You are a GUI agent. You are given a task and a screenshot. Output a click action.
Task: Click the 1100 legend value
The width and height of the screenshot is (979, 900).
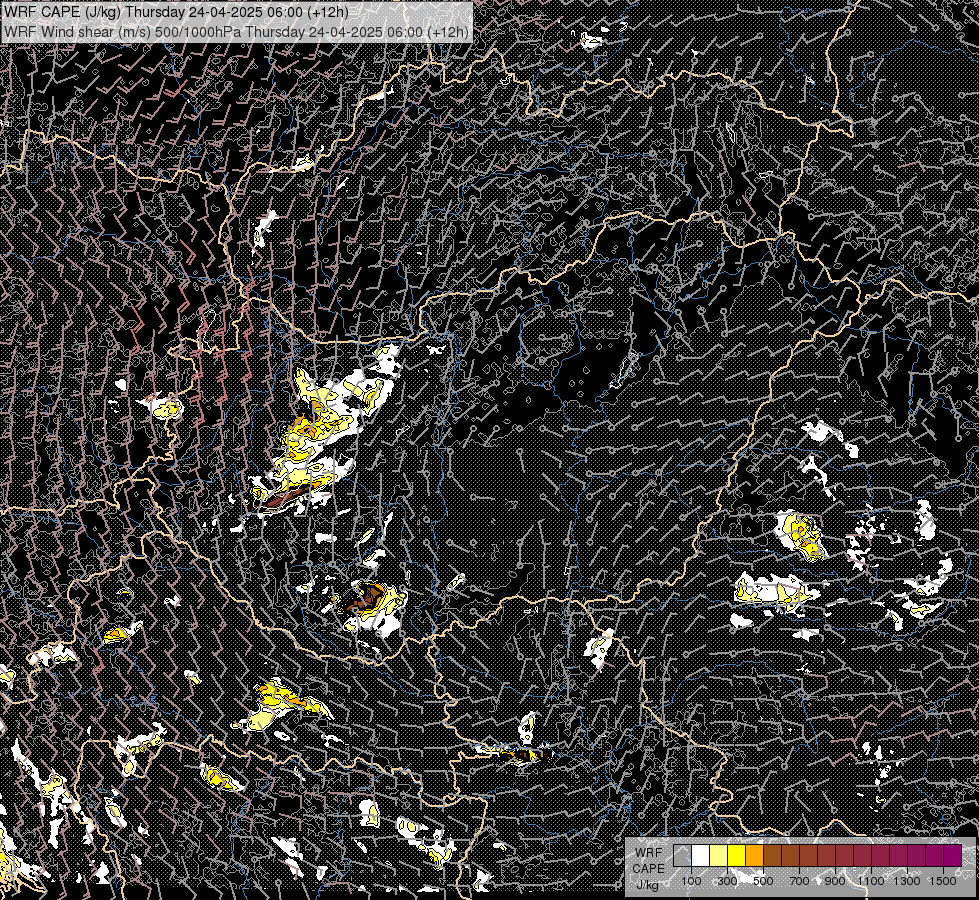click(x=870, y=881)
